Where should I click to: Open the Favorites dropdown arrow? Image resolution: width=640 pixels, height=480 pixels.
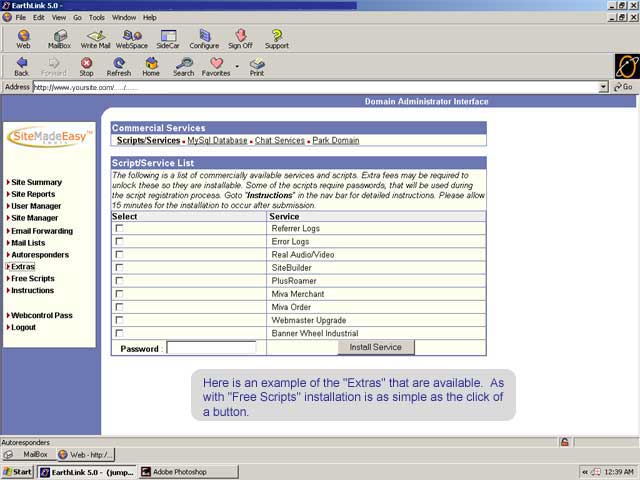click(x=237, y=67)
